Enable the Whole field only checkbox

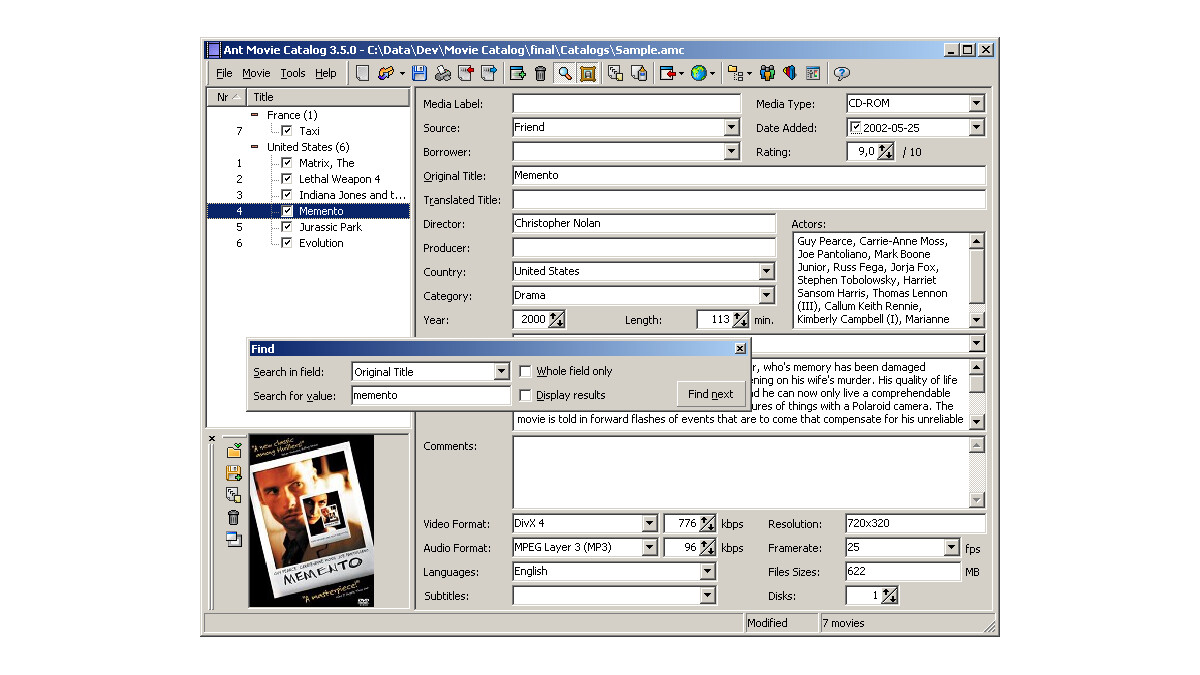pyautogui.click(x=525, y=371)
